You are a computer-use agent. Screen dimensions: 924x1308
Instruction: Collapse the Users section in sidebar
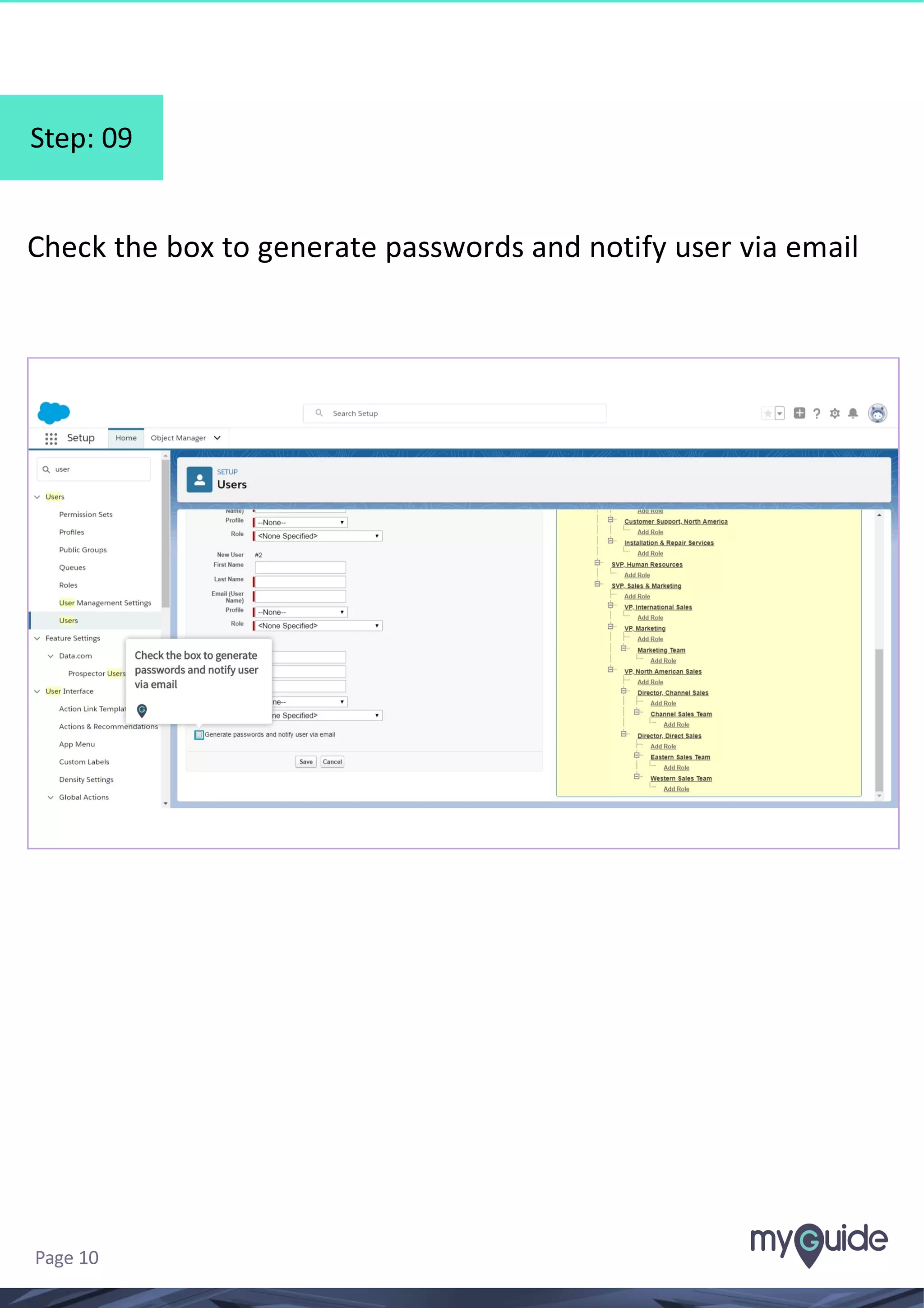37,497
